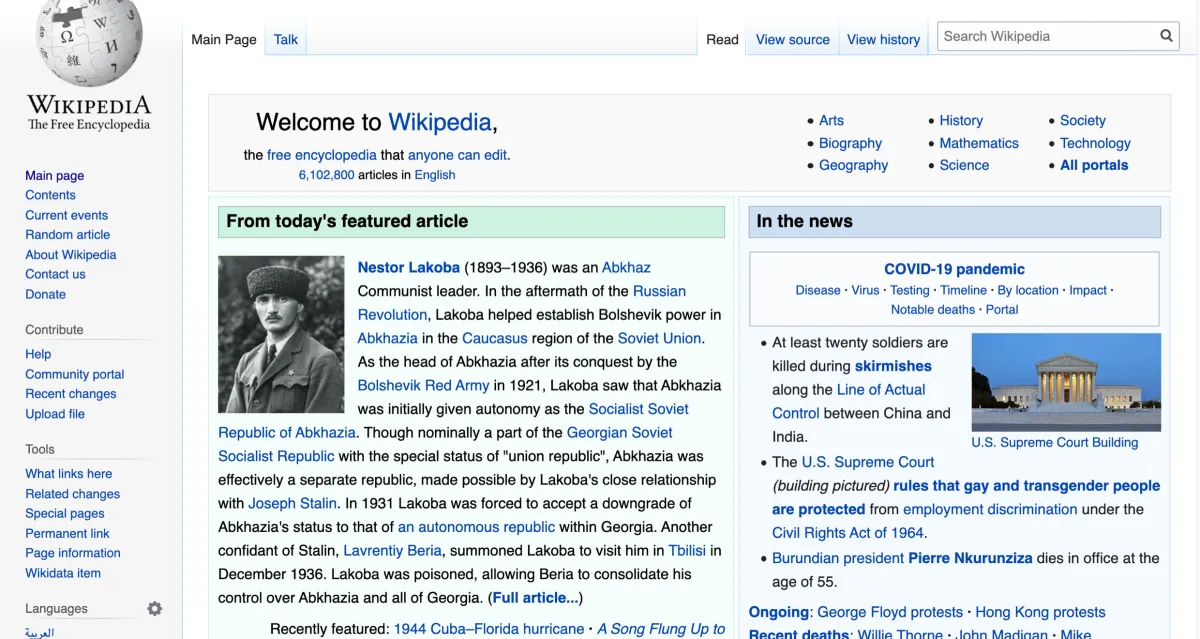The image size is (1200, 639).
Task: Click the Full article... link
Action: tap(535, 598)
